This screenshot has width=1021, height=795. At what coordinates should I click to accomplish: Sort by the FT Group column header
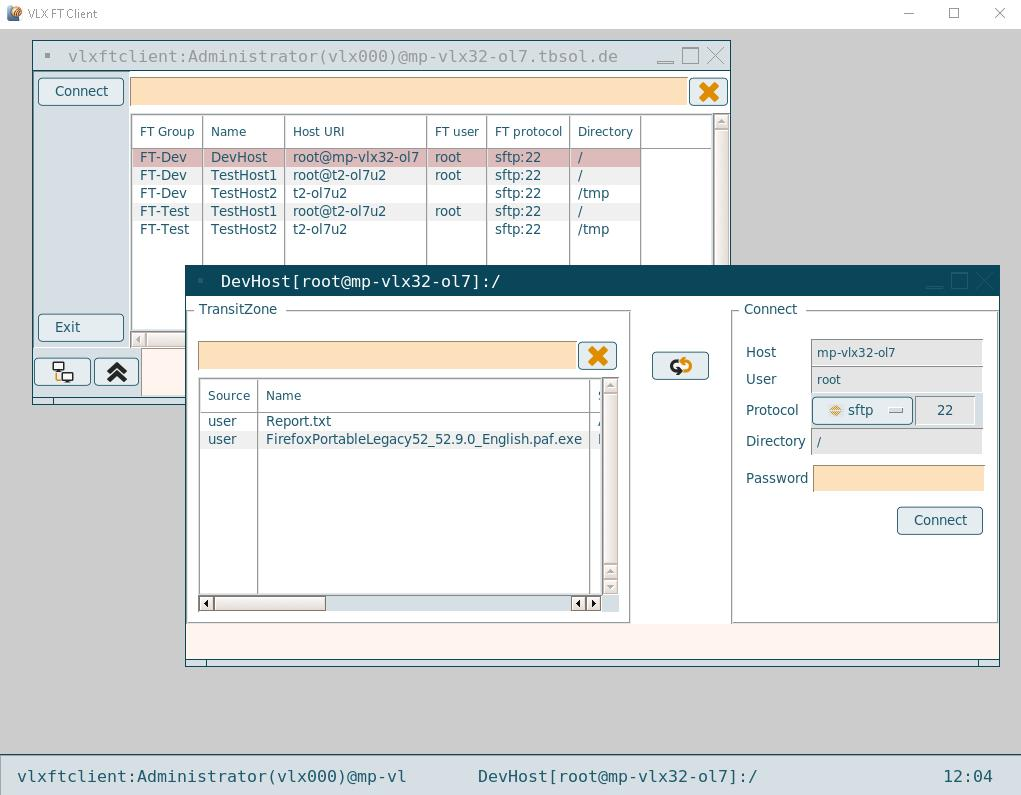pyautogui.click(x=167, y=131)
